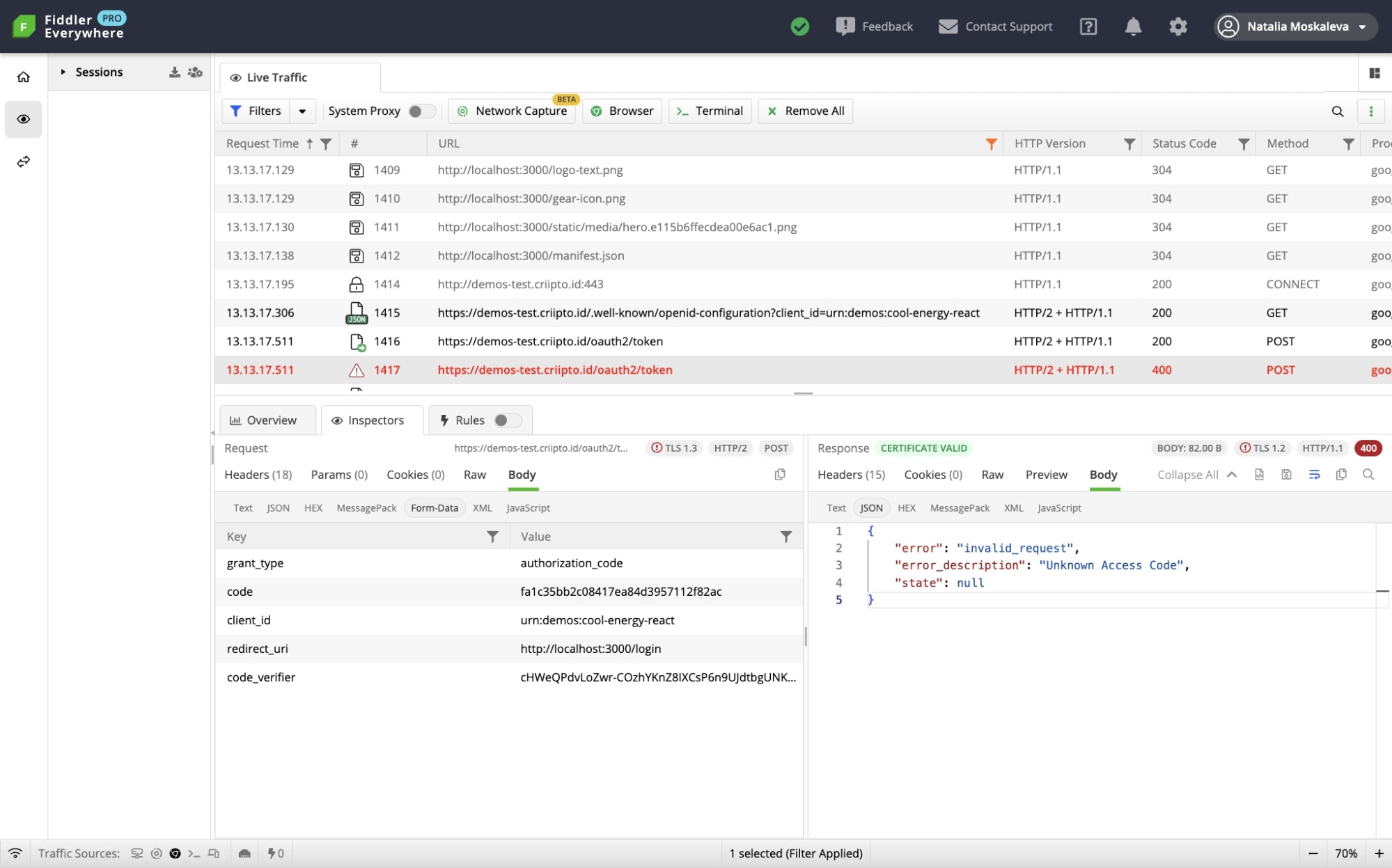Switch to the Overview tab
Viewport: 1392px width, 868px height.
point(267,420)
